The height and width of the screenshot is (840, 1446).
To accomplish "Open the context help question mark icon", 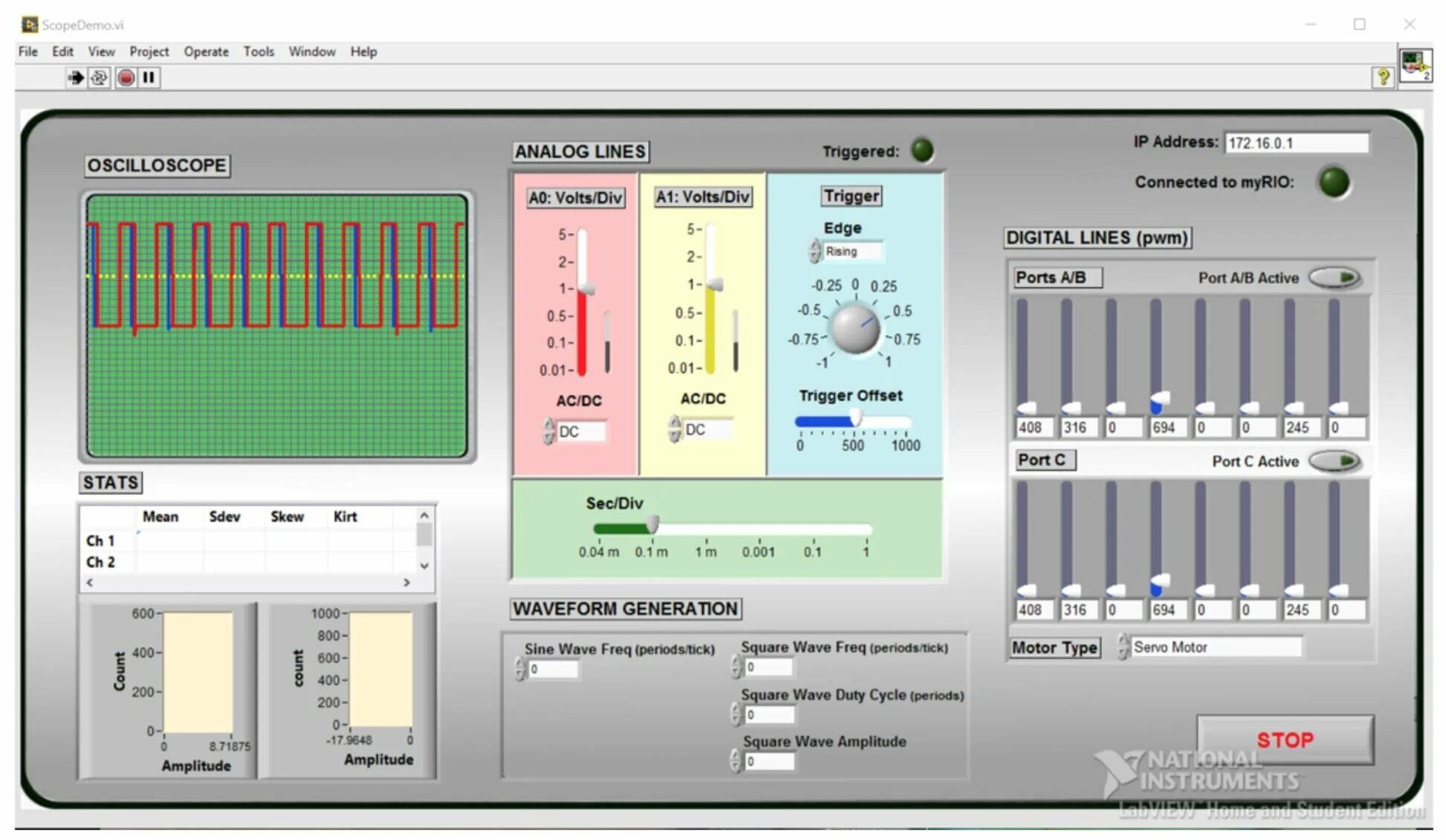I will click(1383, 76).
